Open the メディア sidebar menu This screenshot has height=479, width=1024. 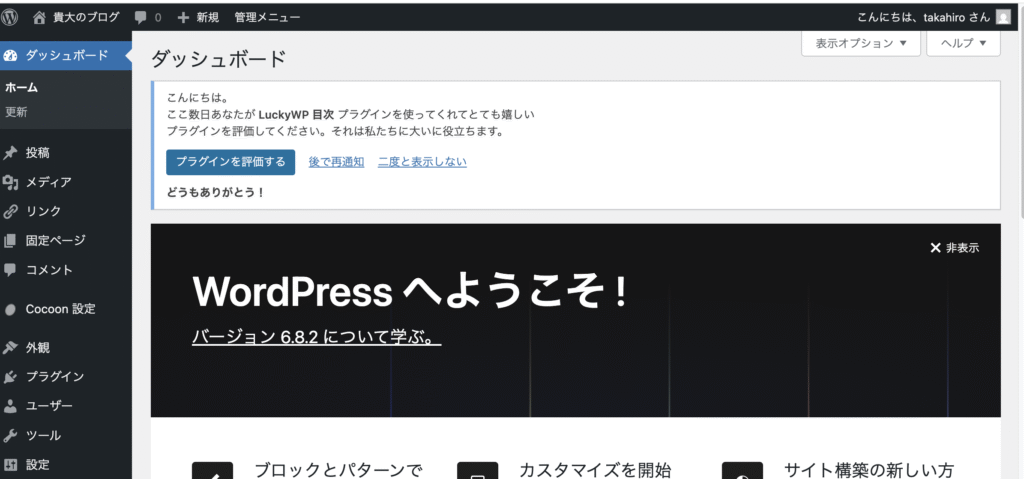point(66,182)
